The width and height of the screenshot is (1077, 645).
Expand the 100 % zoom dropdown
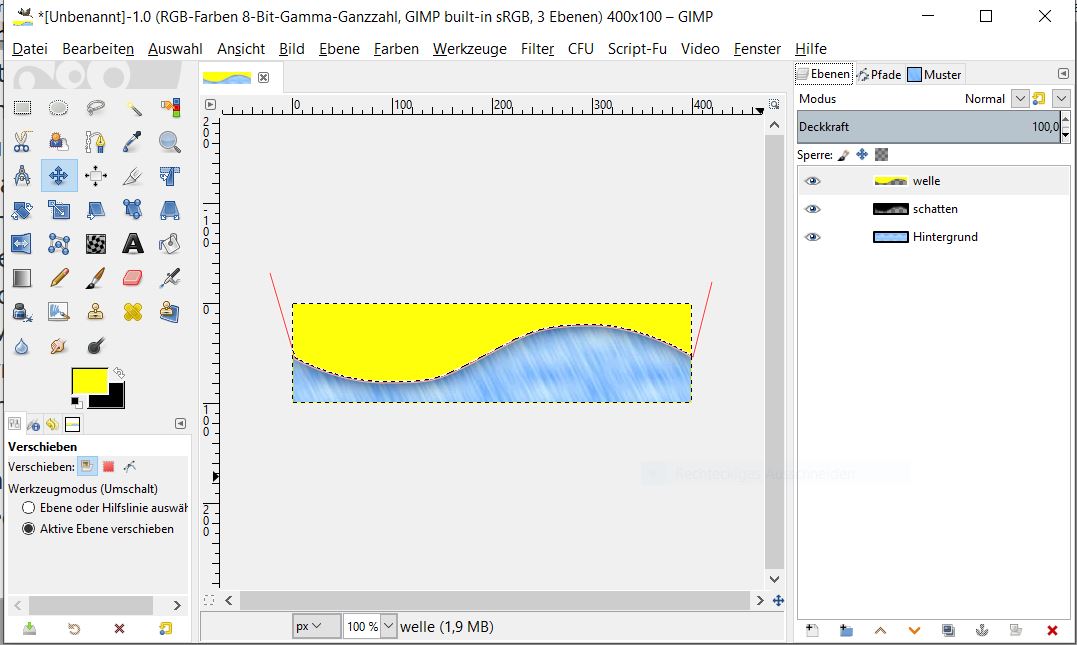point(388,626)
